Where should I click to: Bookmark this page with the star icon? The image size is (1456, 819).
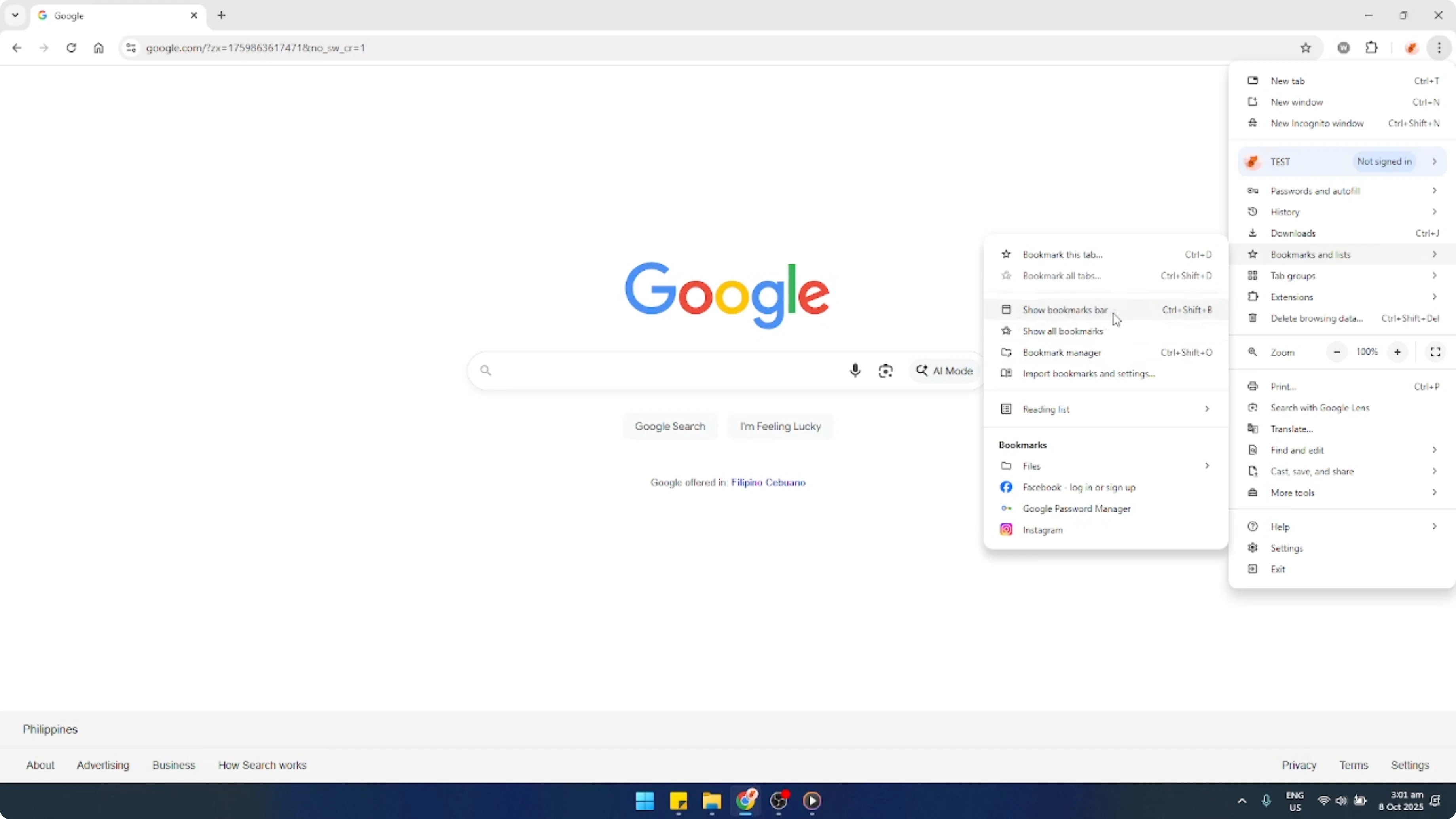(x=1306, y=48)
